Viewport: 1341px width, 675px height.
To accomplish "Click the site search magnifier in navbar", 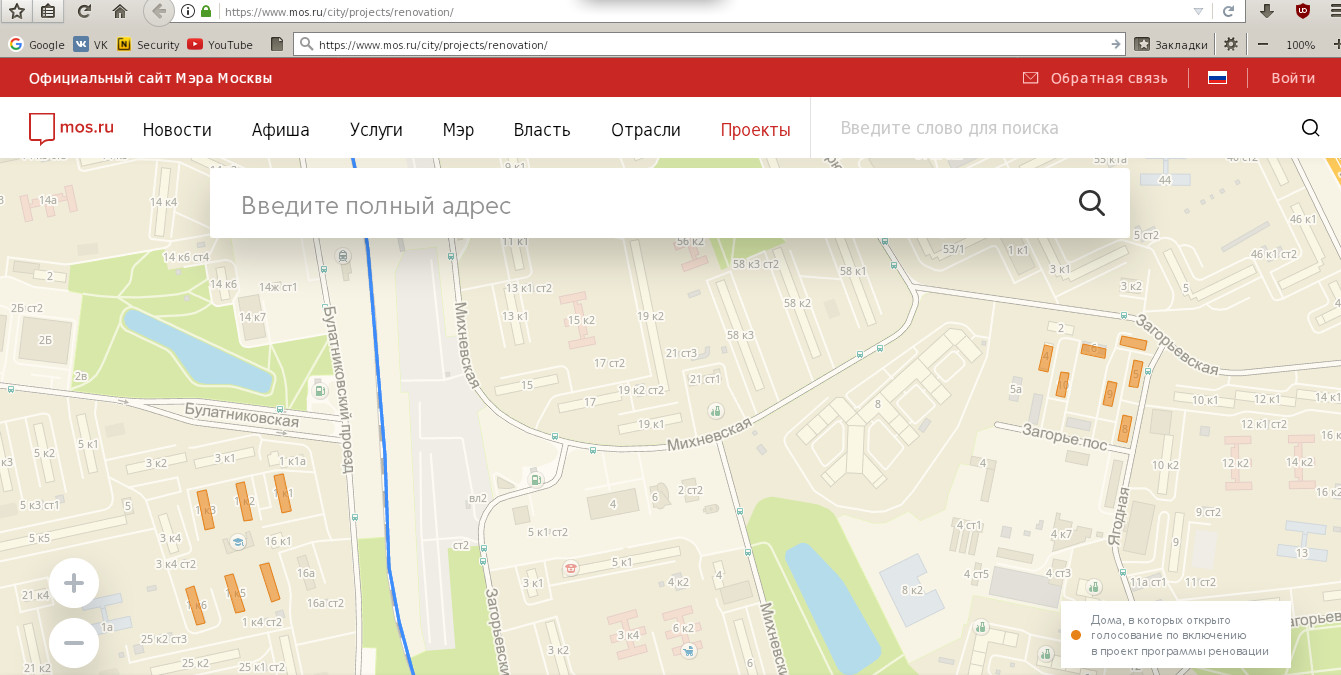I will [x=1310, y=128].
